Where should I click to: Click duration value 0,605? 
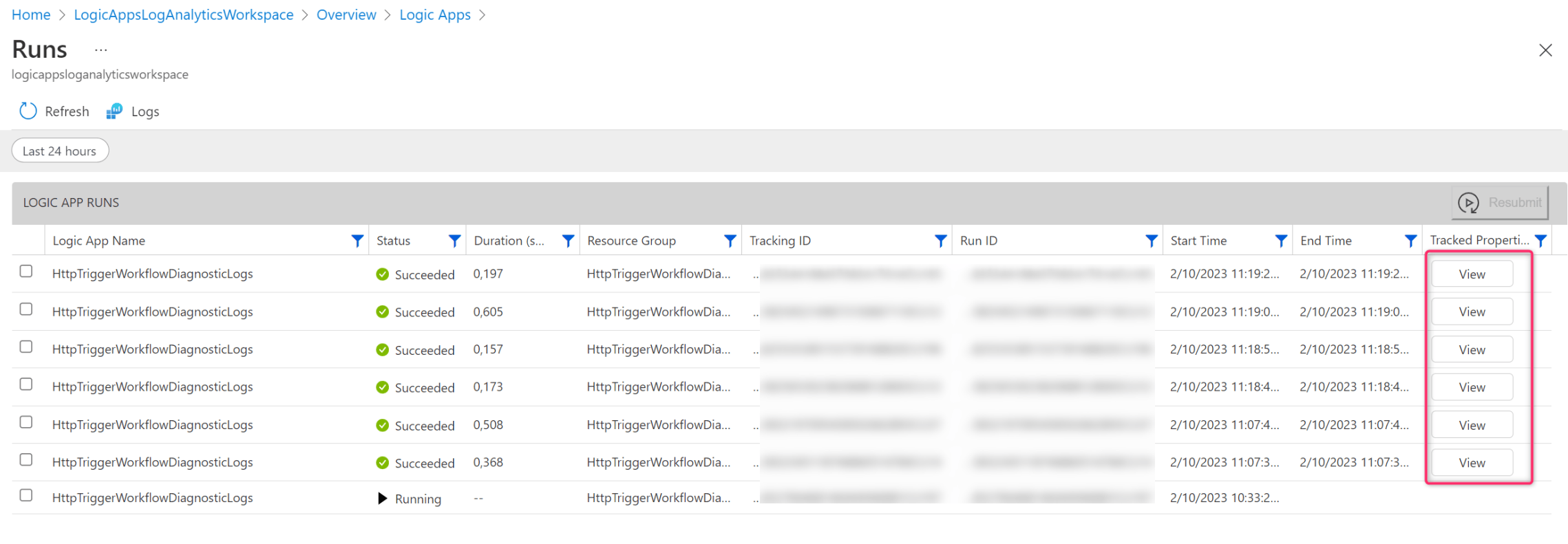coord(488,312)
